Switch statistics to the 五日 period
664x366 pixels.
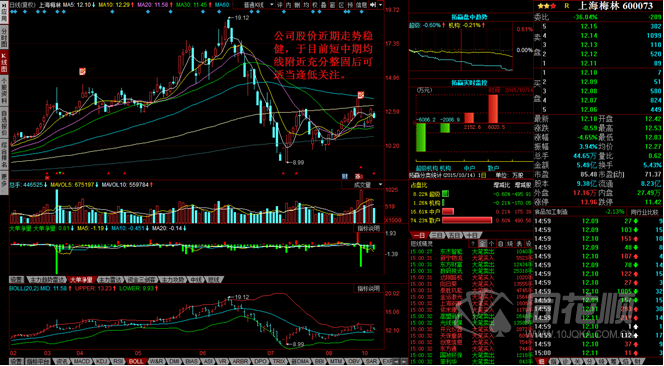453,235
